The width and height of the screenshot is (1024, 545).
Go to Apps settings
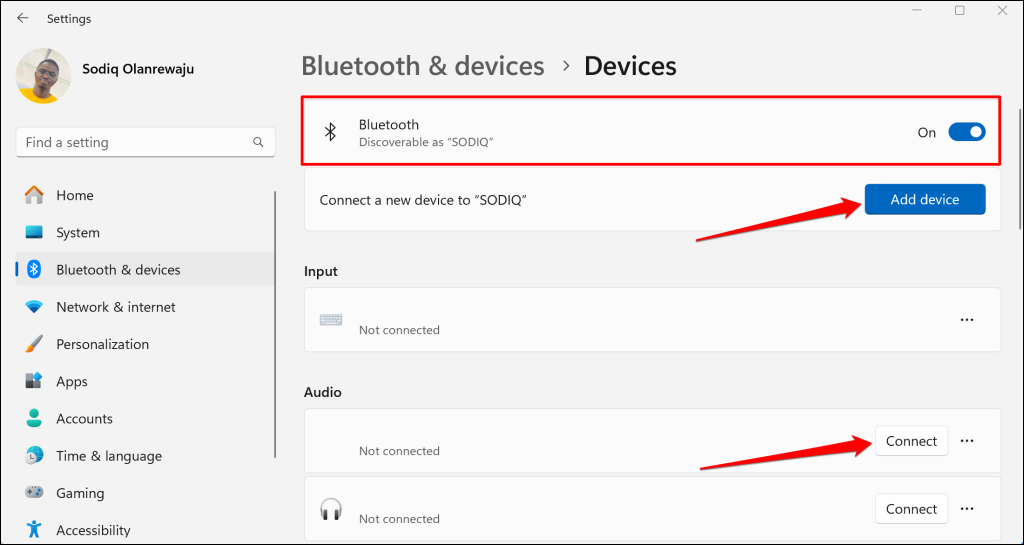click(72, 381)
